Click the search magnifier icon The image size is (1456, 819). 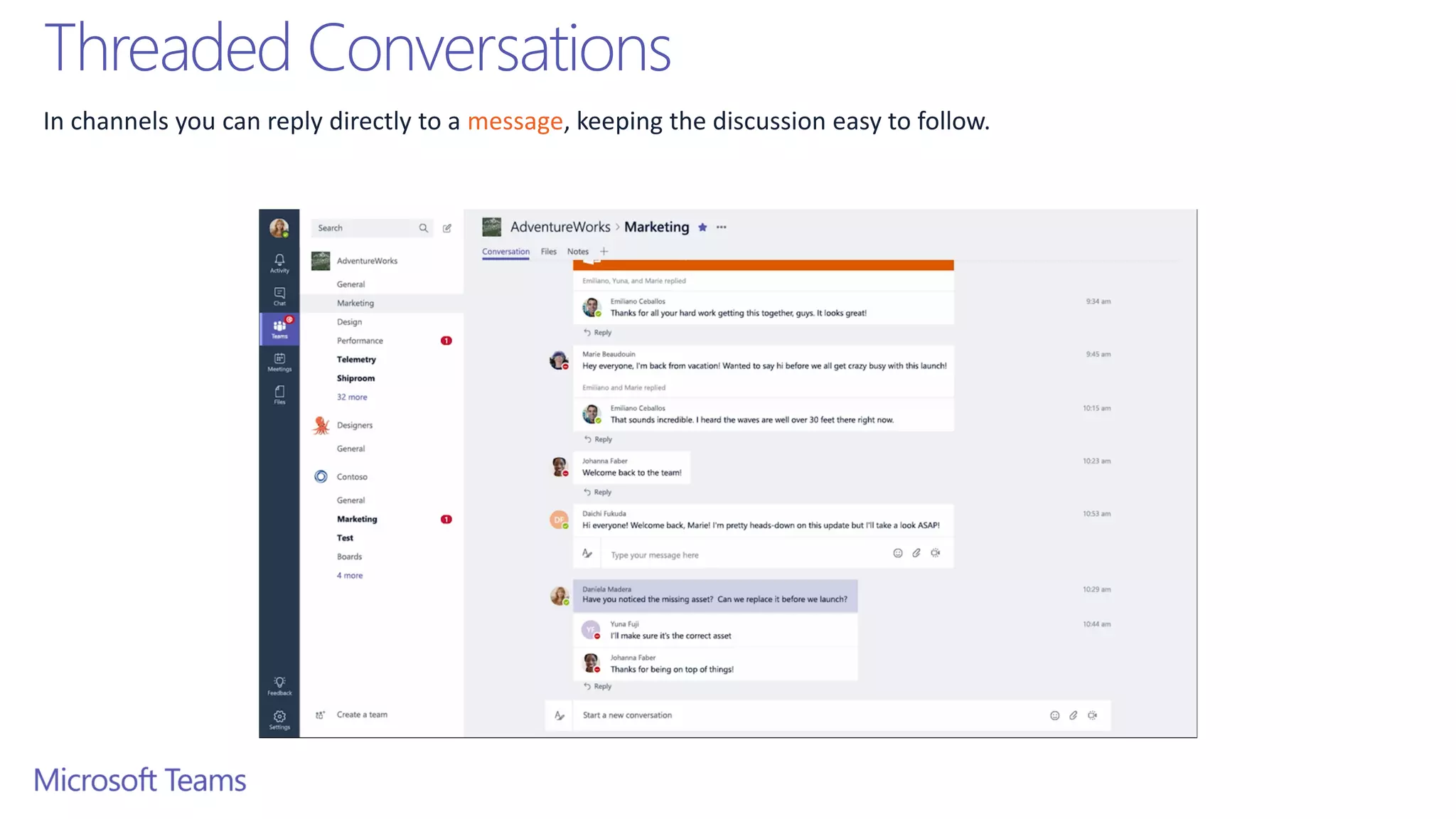point(424,228)
